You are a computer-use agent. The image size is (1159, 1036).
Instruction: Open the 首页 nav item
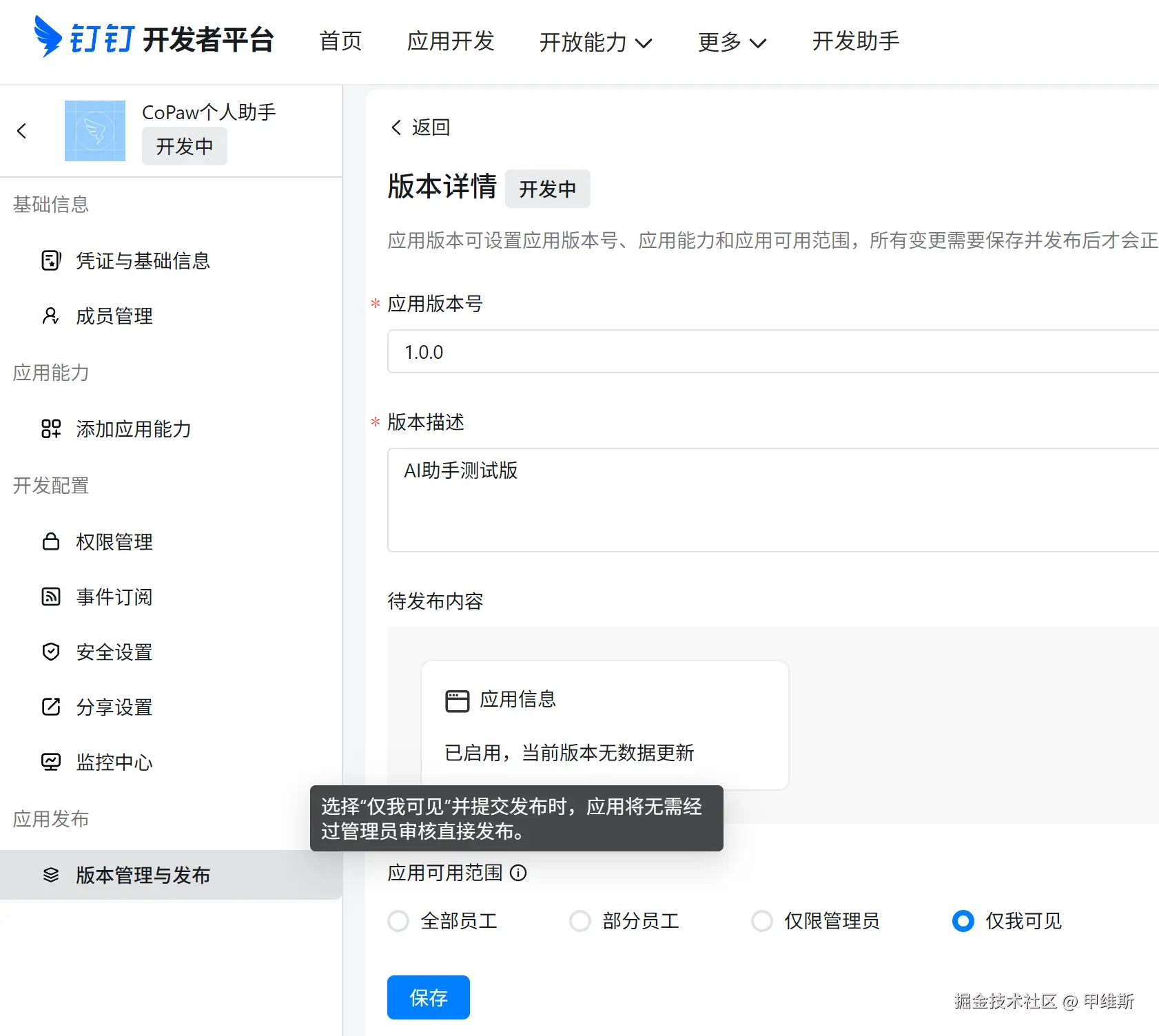(340, 41)
